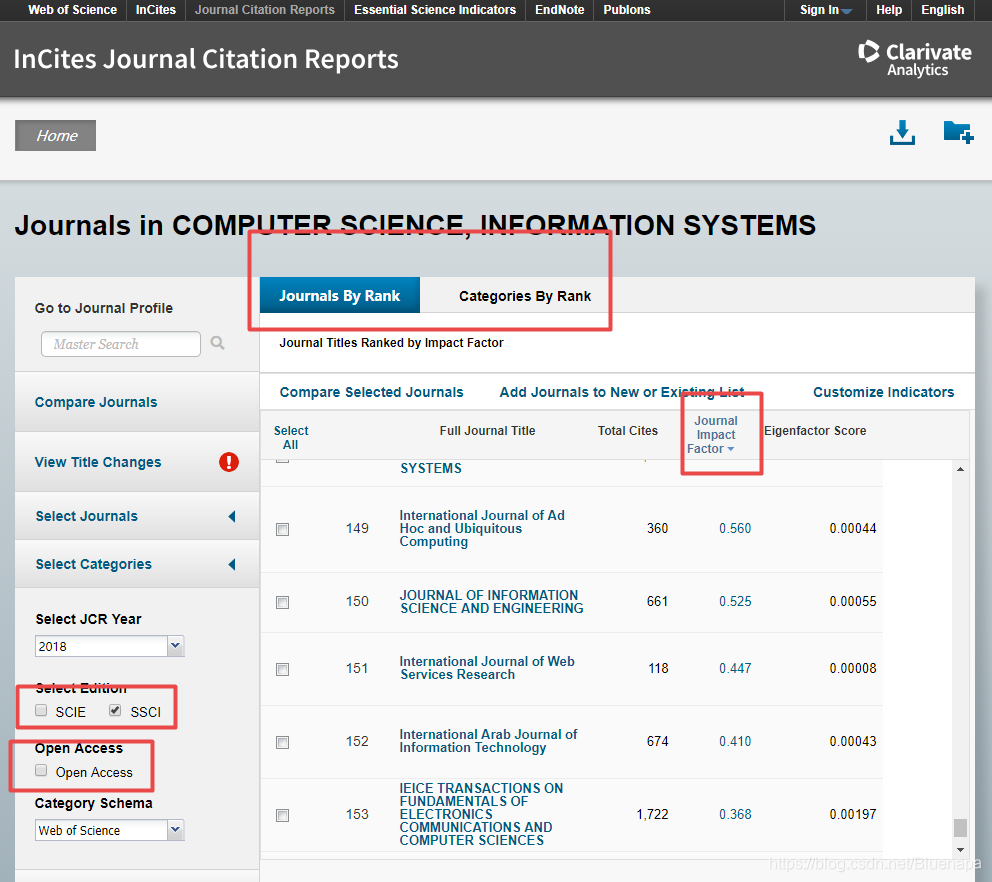Switch to Categories By Rank tab

pos(525,296)
